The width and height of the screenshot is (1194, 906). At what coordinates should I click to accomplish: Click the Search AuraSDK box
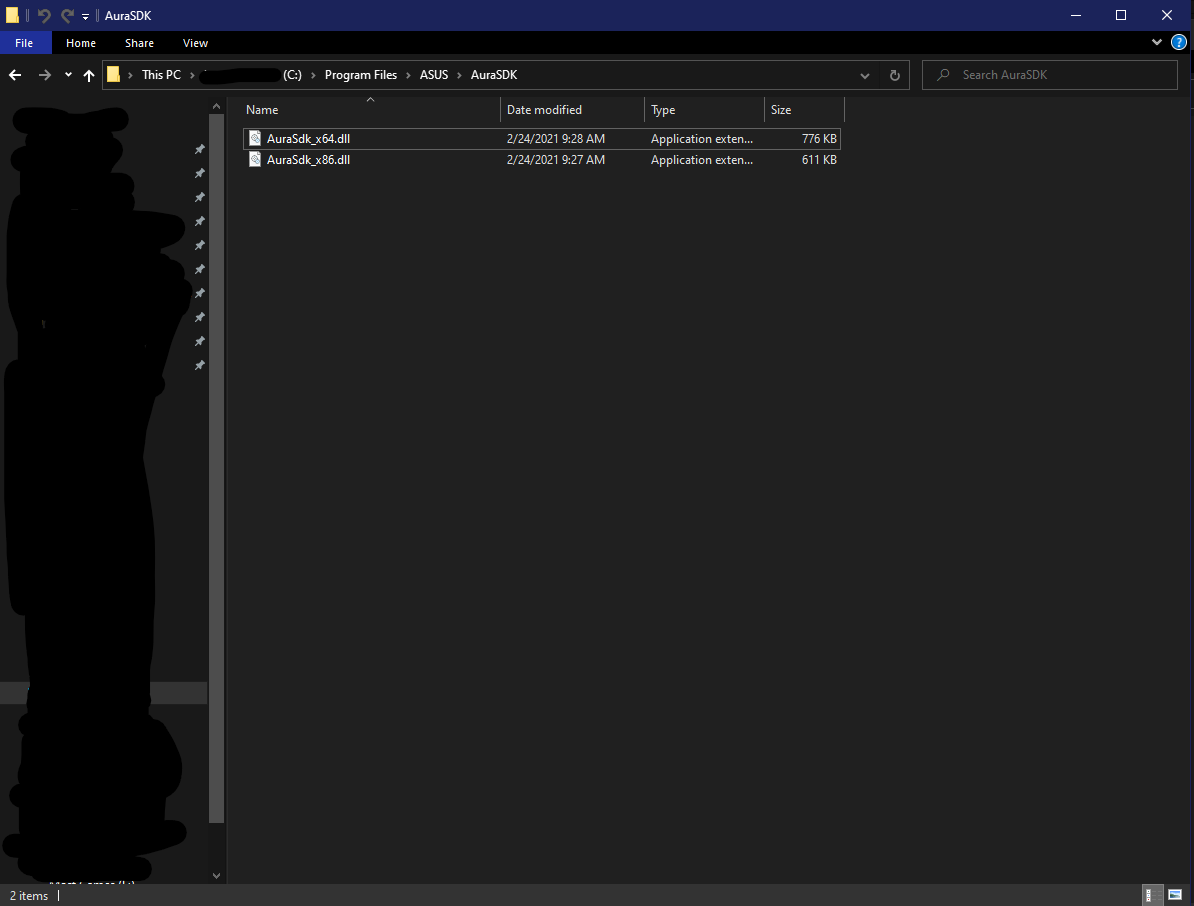tap(1050, 75)
